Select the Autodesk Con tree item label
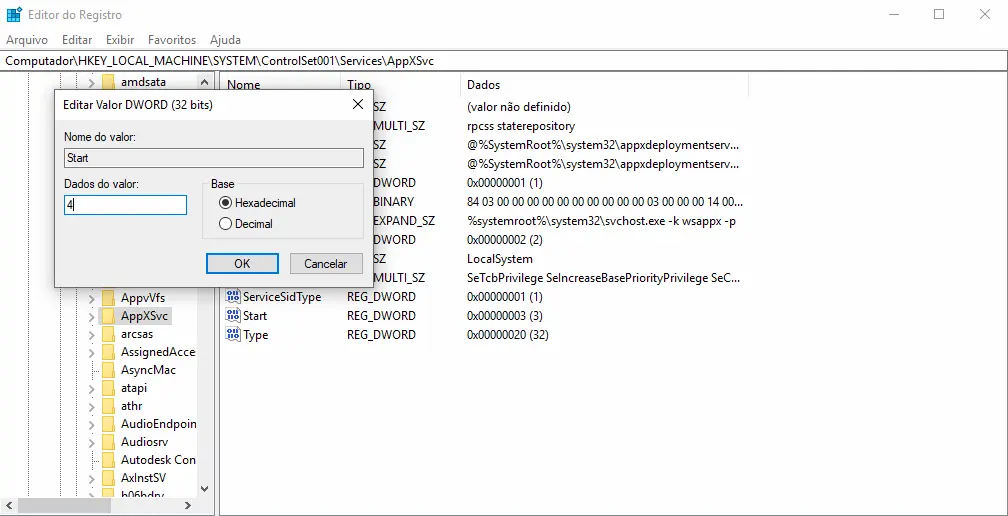This screenshot has width=1008, height=516. 158,459
